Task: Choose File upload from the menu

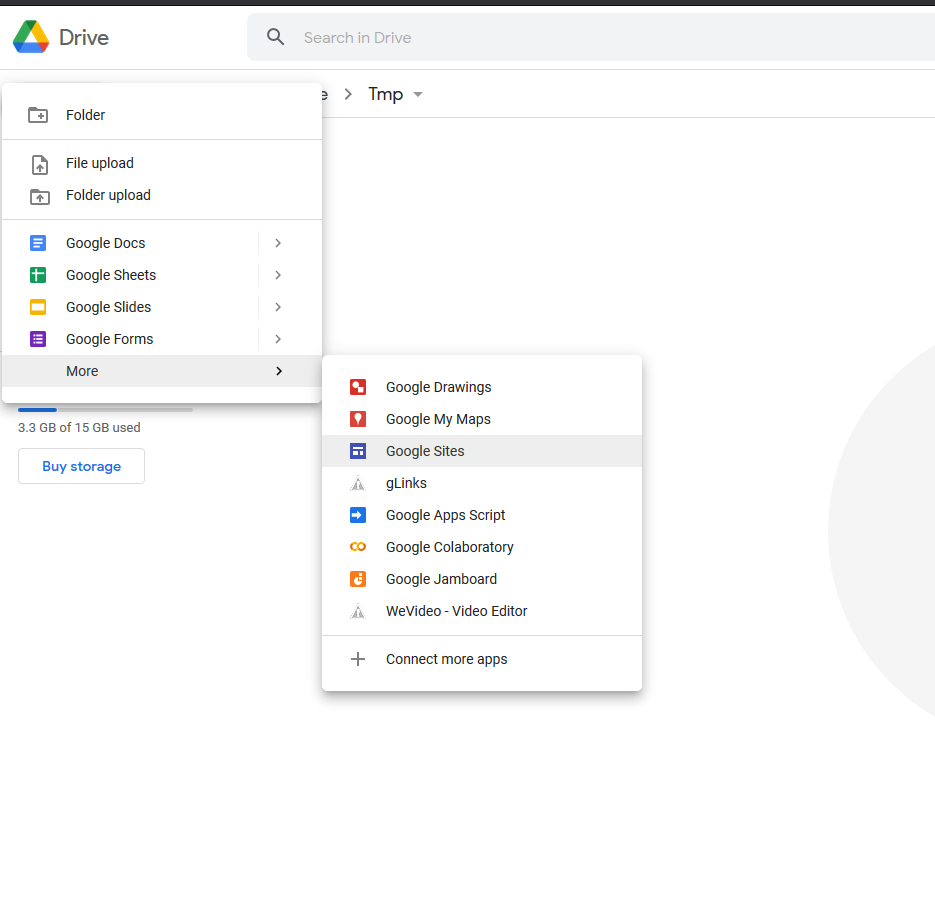Action: coord(100,163)
